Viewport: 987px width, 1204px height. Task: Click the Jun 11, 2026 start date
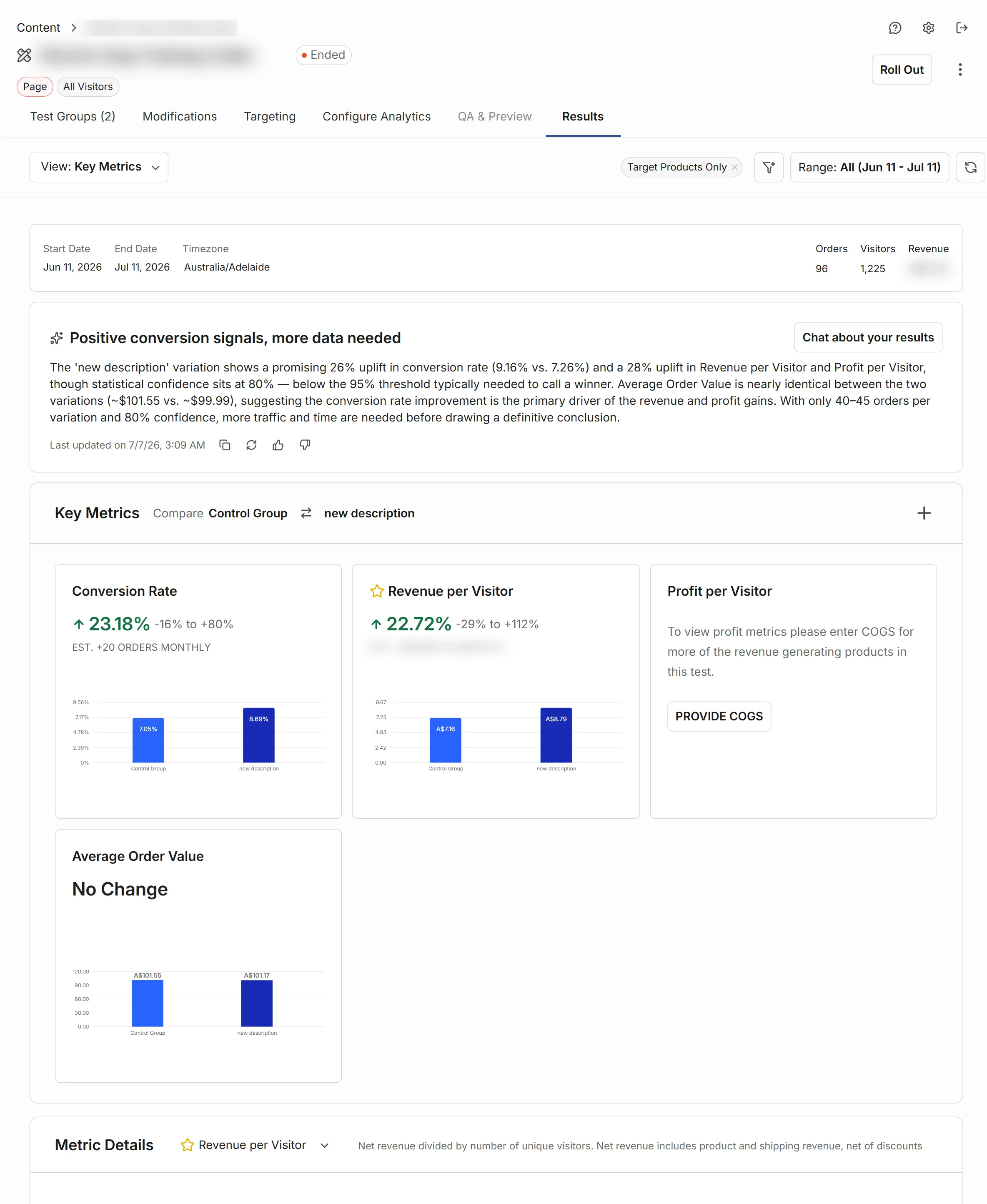72,267
